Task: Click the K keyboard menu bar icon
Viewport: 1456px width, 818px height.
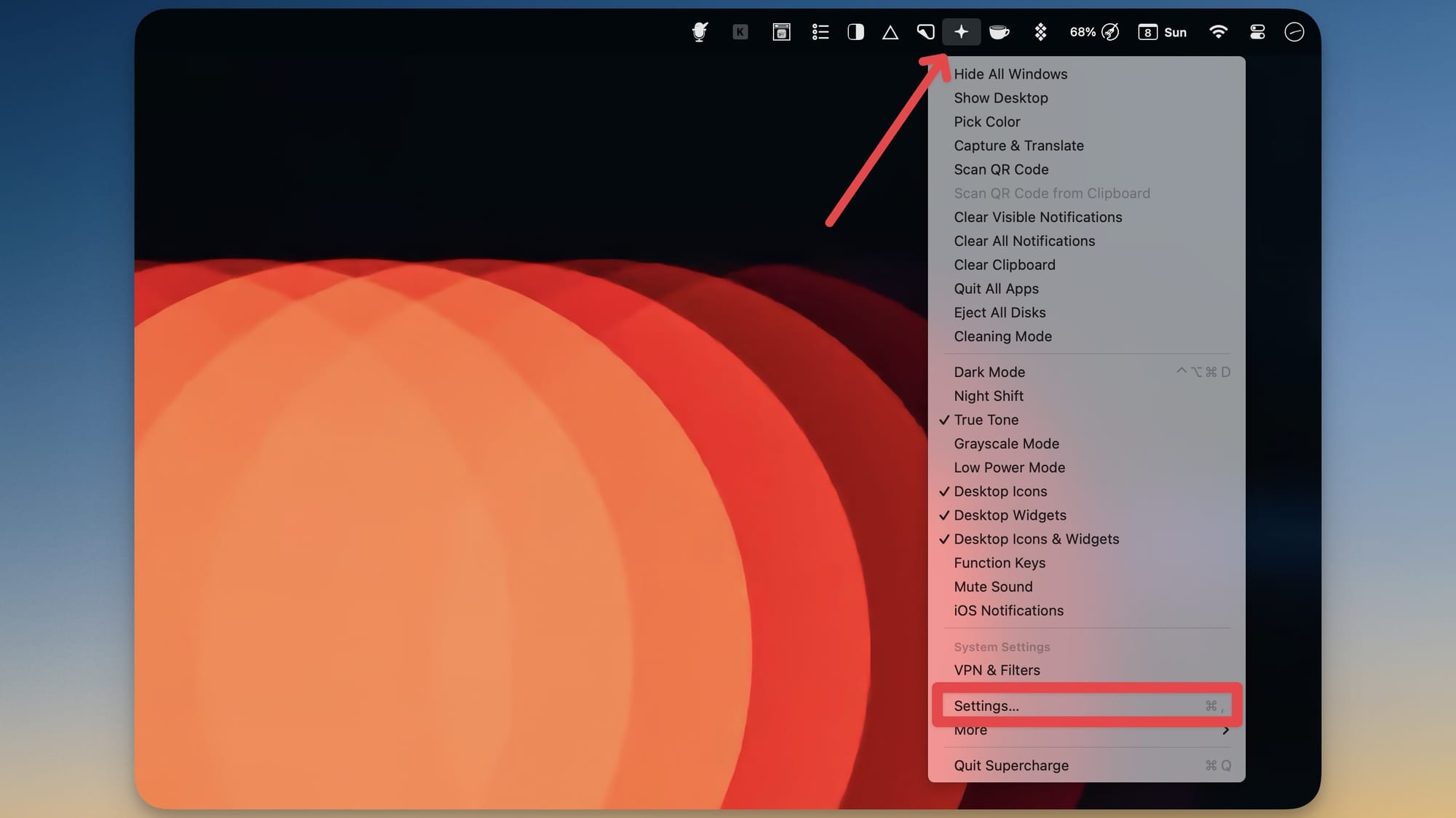Action: [740, 32]
